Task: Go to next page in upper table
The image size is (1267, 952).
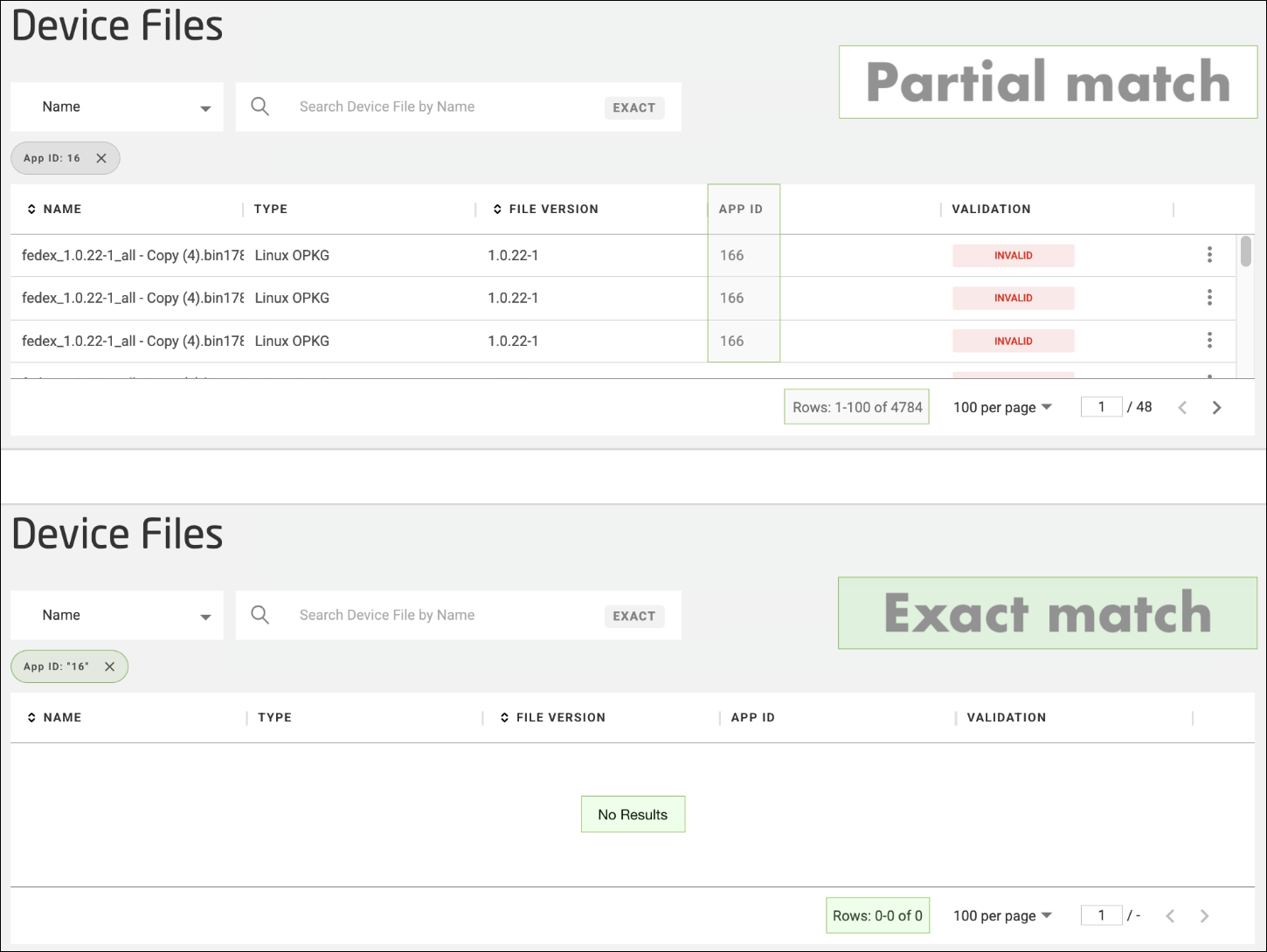Action: point(1216,407)
